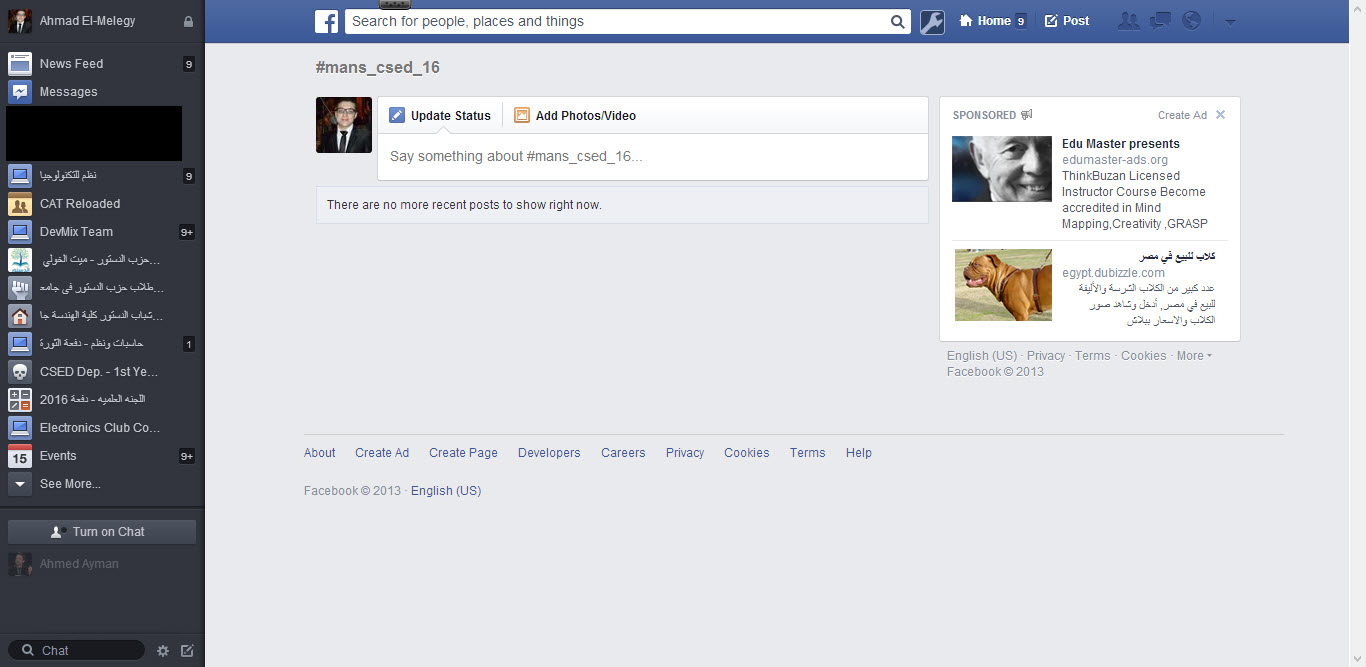Click the About footer link
Image resolution: width=1366 pixels, height=667 pixels.
click(320, 453)
